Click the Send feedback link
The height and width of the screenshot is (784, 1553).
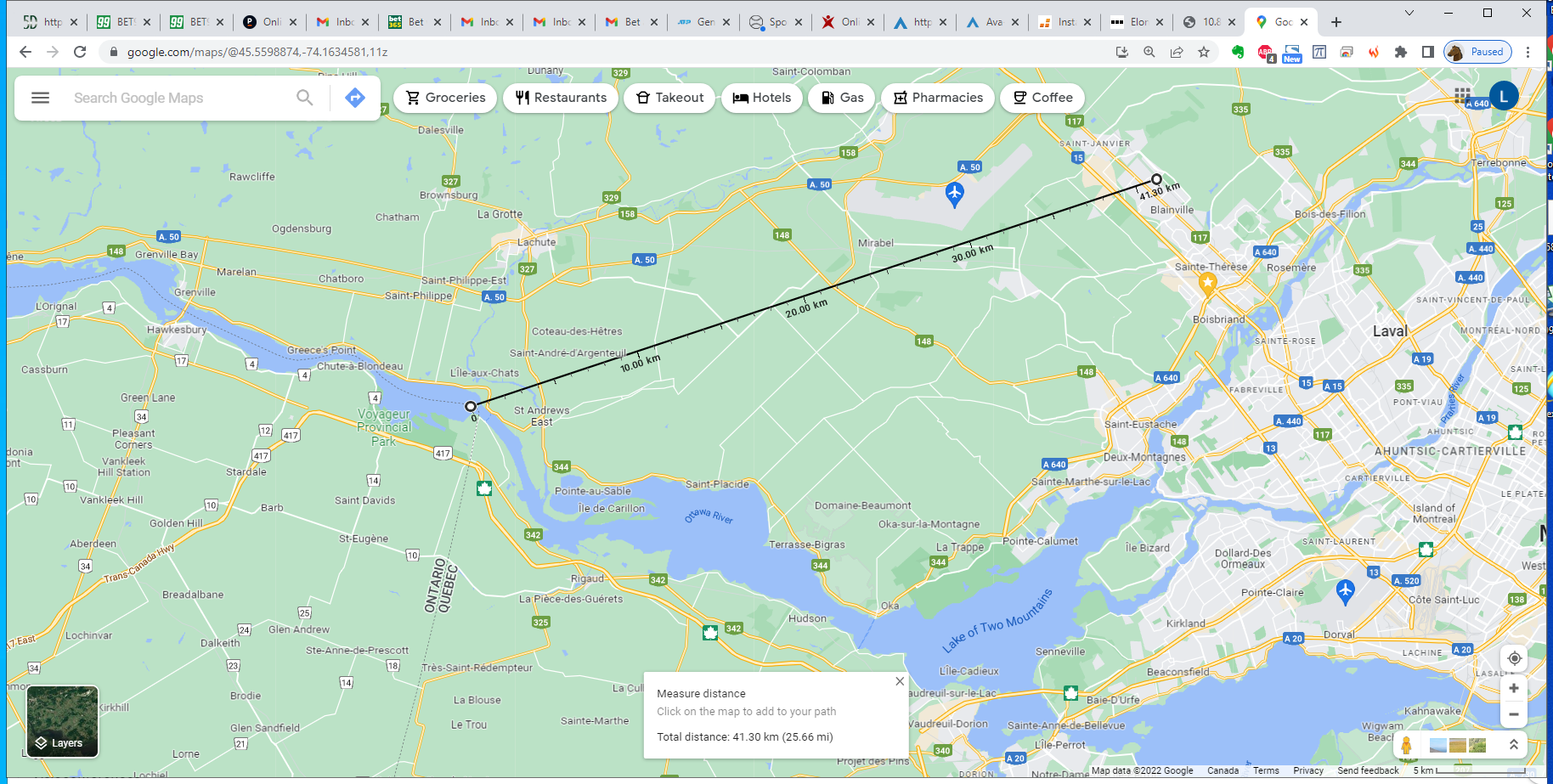pos(1367,770)
